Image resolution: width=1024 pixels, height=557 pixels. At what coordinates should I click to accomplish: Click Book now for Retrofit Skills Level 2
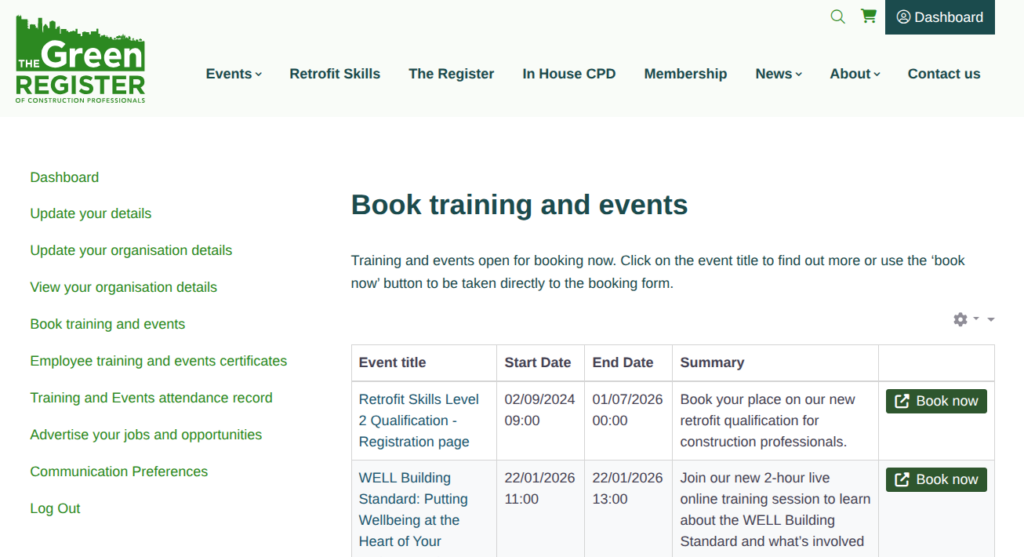tap(936, 401)
